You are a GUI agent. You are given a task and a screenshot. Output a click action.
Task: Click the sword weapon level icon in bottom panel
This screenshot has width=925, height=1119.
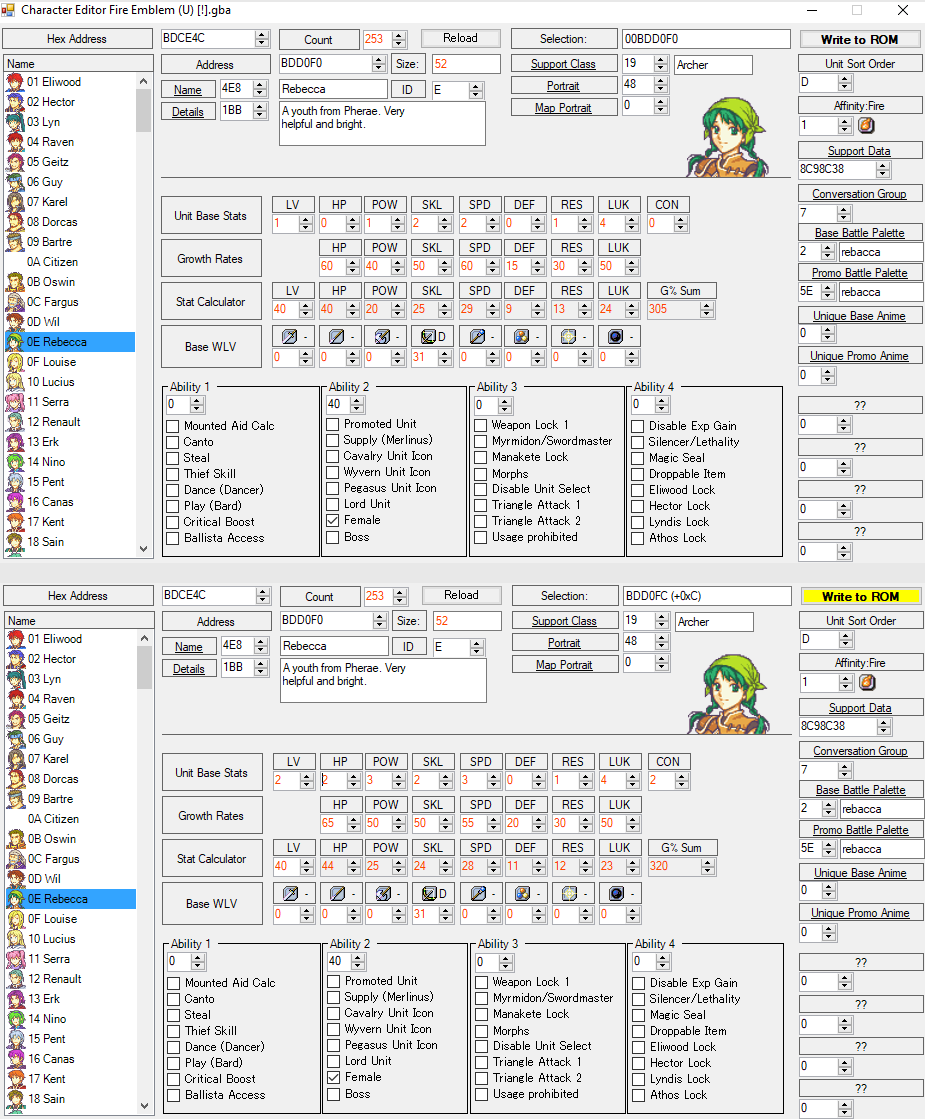(x=290, y=893)
